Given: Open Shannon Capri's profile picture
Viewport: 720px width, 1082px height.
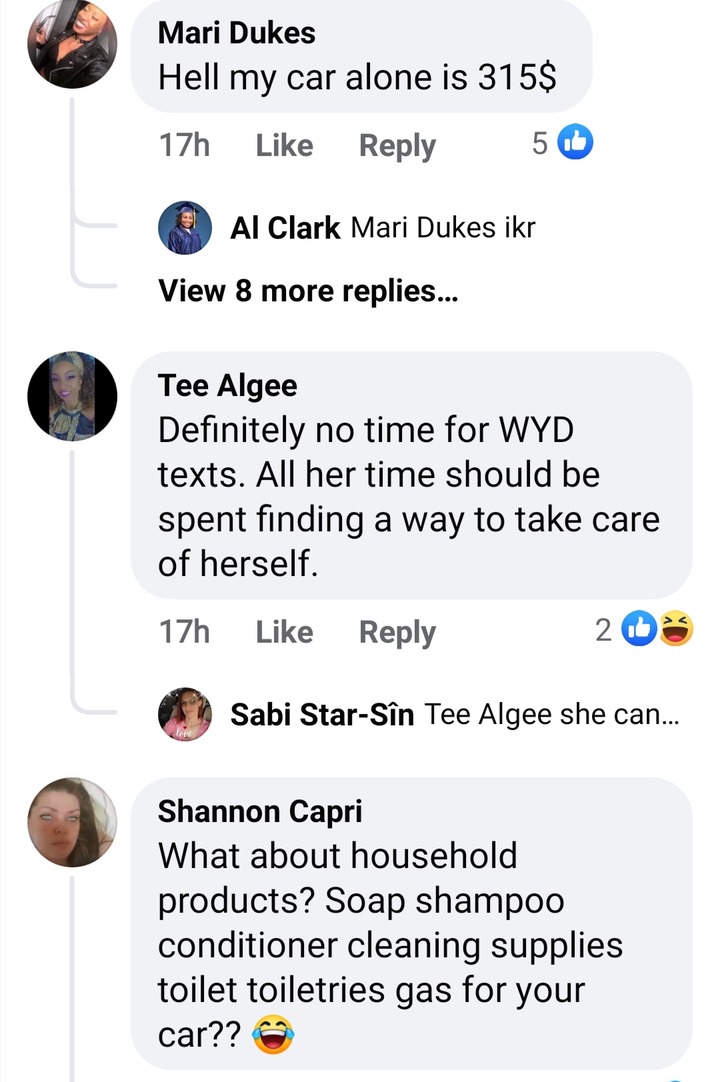Looking at the screenshot, I should 72,823.
